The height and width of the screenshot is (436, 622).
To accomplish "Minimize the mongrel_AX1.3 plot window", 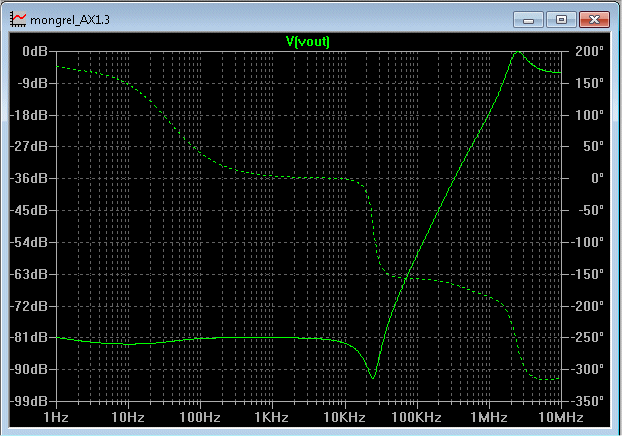I will (528, 19).
